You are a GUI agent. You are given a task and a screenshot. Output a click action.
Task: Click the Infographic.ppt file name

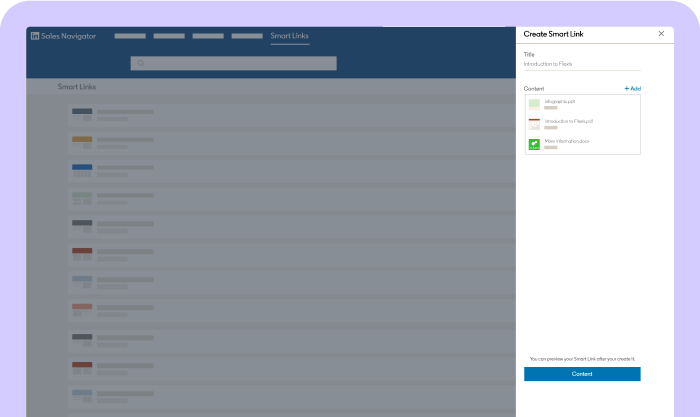(559, 101)
